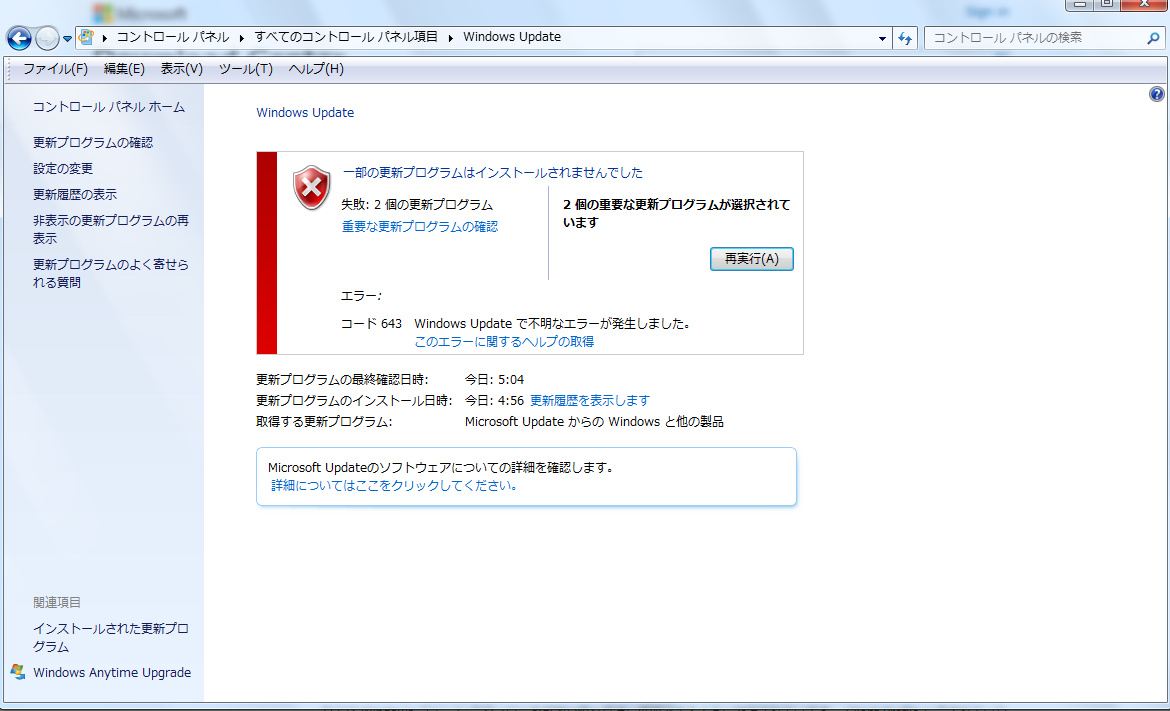This screenshot has width=1170, height=711.
Task: Click the Back navigation arrow button
Action: [x=19, y=38]
